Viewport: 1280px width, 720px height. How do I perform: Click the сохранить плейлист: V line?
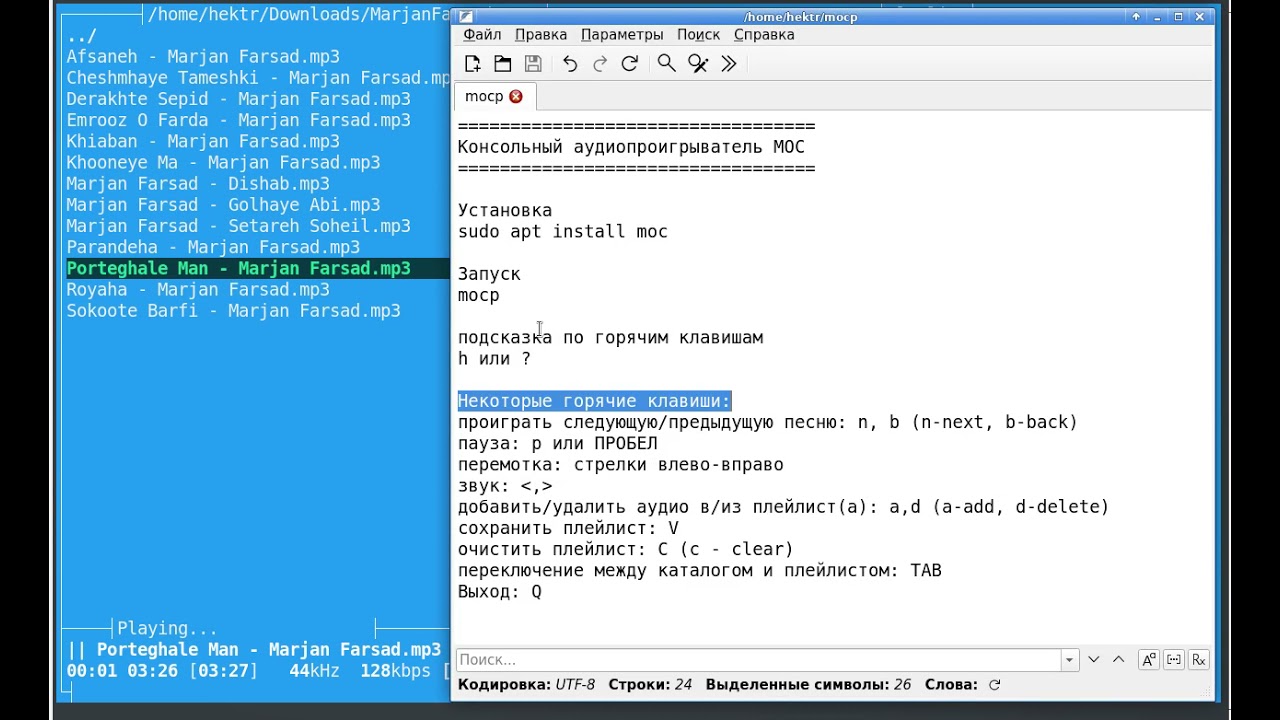[568, 528]
